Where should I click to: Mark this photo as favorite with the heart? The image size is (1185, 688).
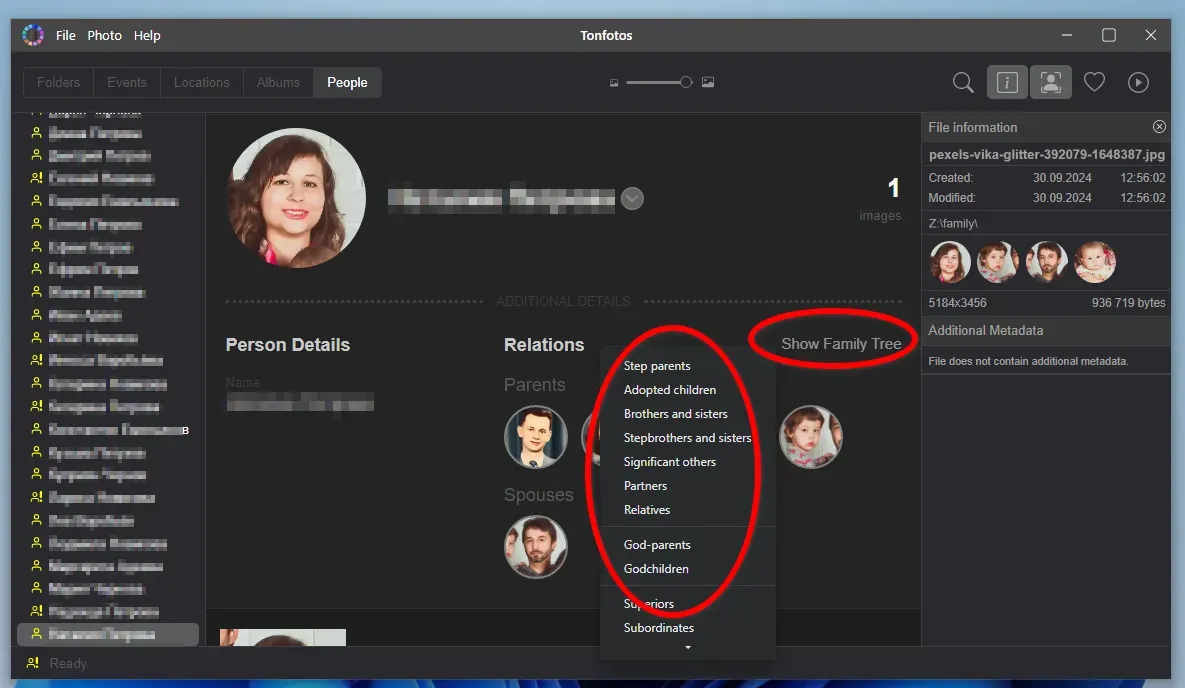click(1094, 82)
